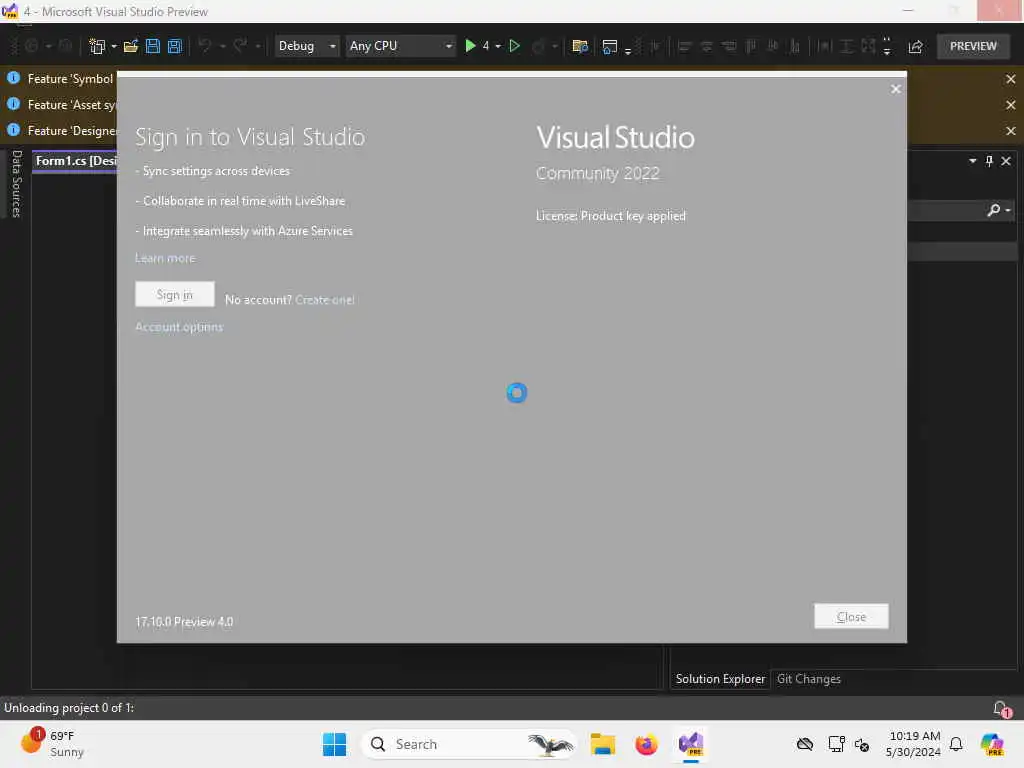
Task: Click info icon of Feature 'Asset' notification
Action: coord(13,104)
